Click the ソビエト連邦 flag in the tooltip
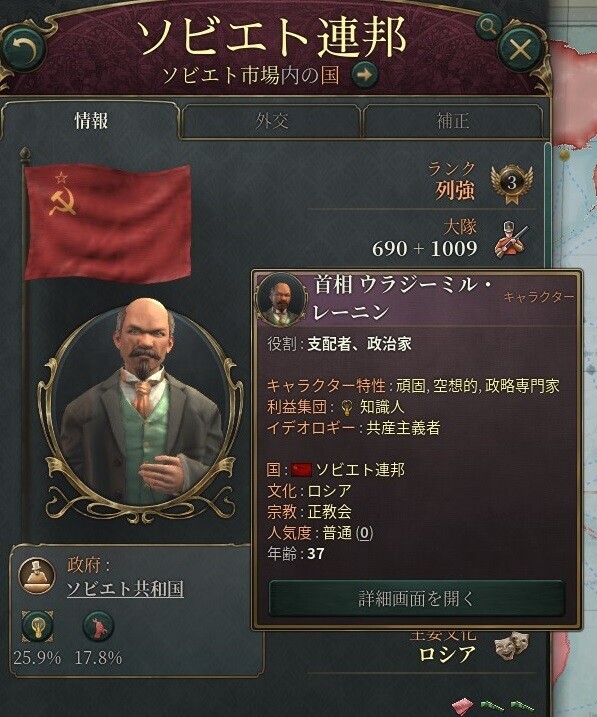This screenshot has height=717, width=597. tap(302, 470)
